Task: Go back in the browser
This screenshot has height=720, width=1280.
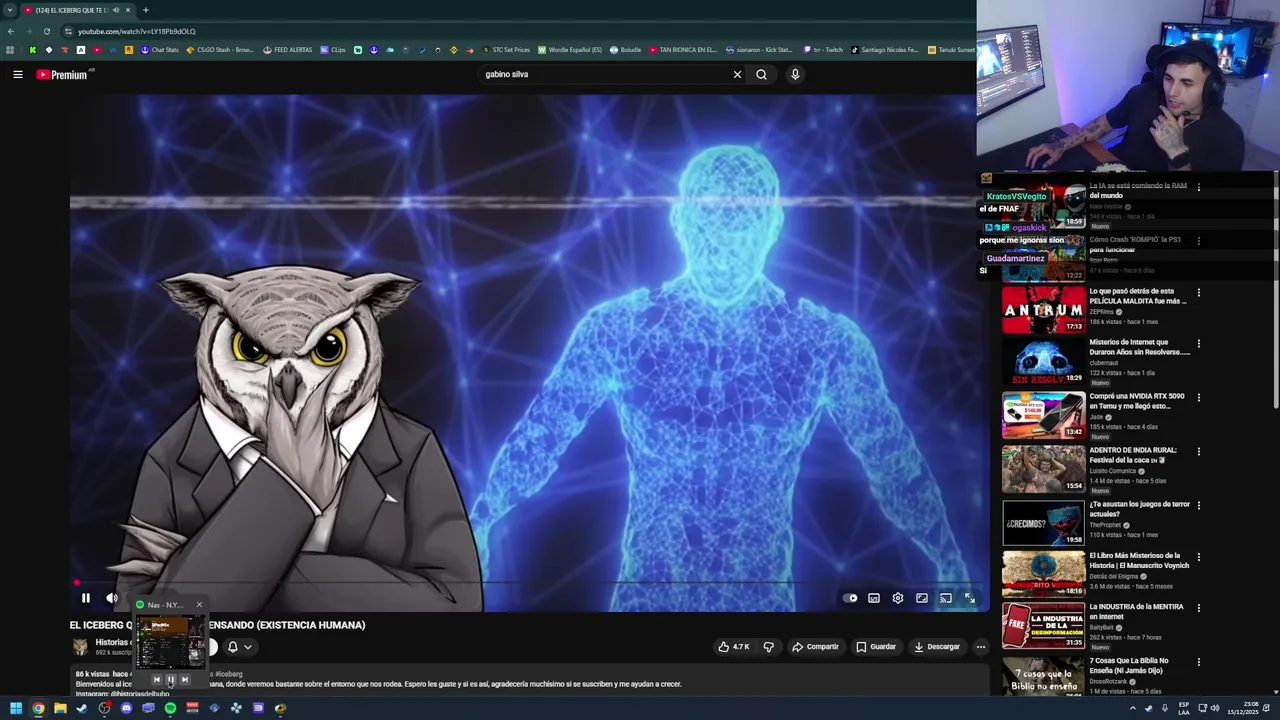Action: click(x=10, y=31)
